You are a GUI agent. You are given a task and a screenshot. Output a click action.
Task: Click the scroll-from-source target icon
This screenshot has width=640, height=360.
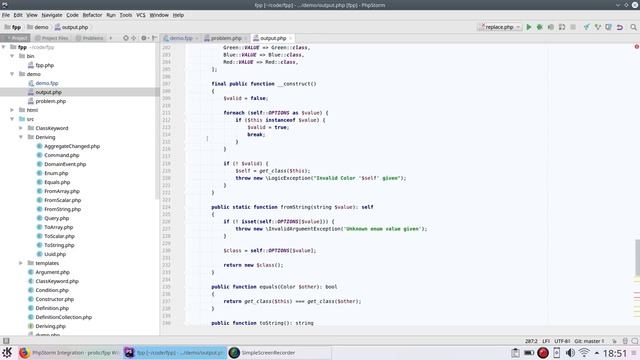(126, 38)
